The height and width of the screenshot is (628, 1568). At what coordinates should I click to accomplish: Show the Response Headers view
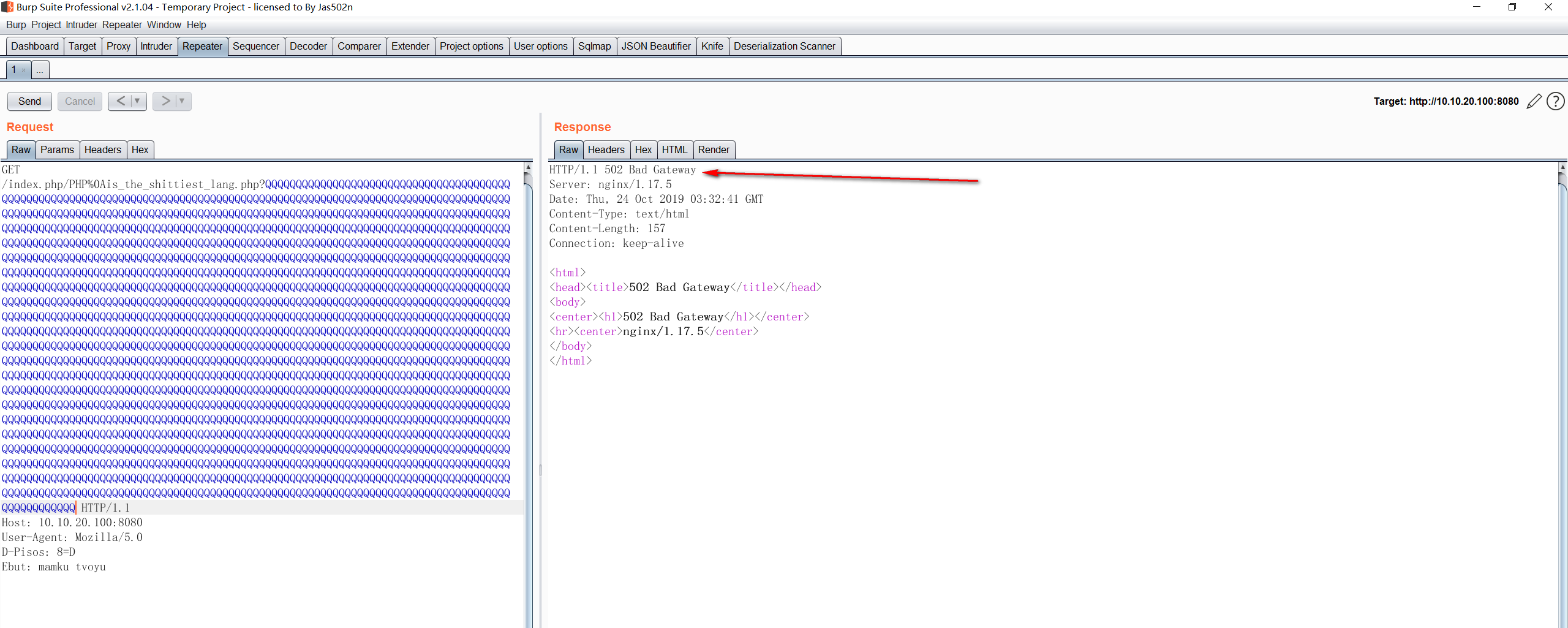606,150
